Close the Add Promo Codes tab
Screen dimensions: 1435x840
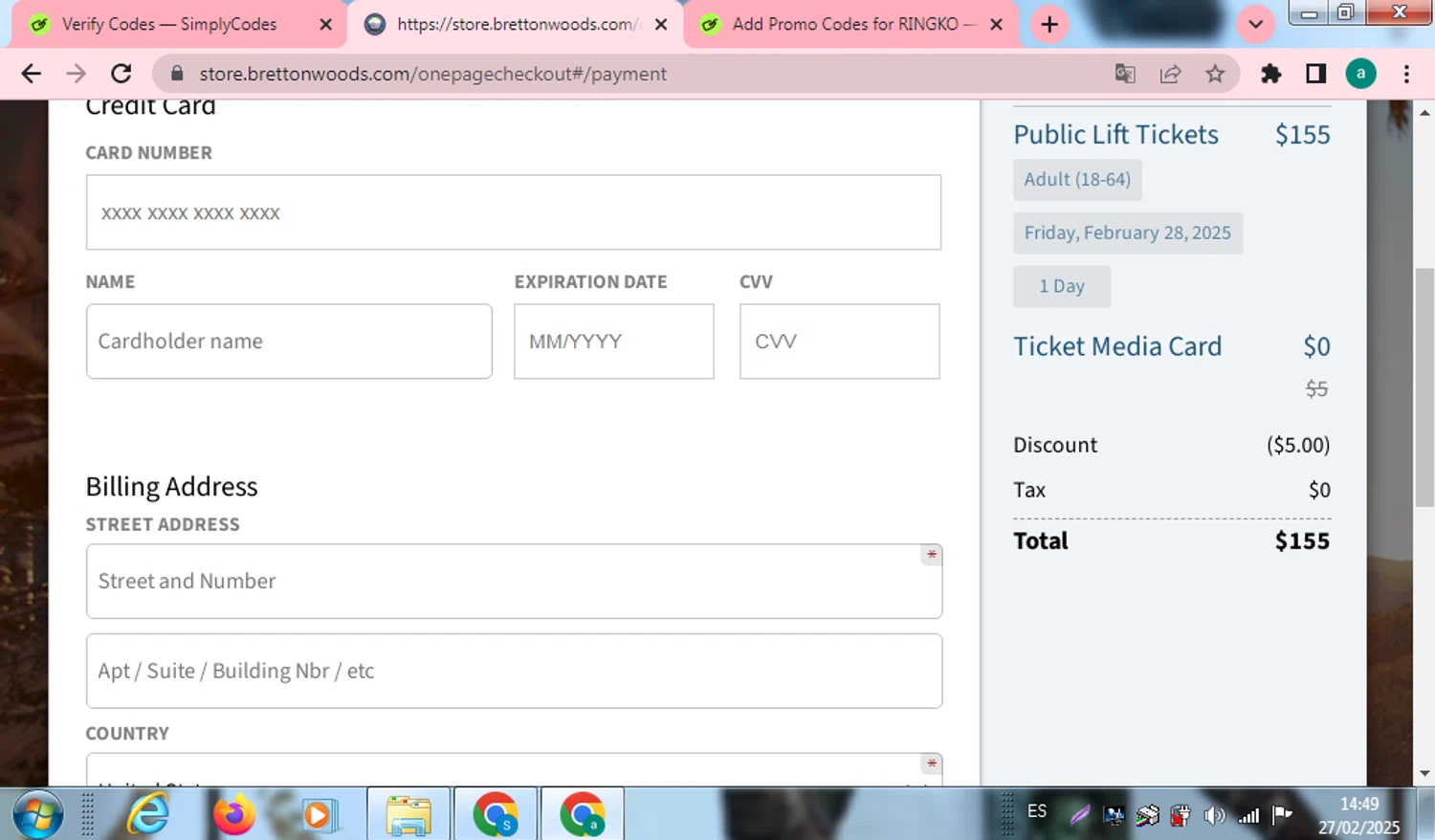(x=996, y=24)
